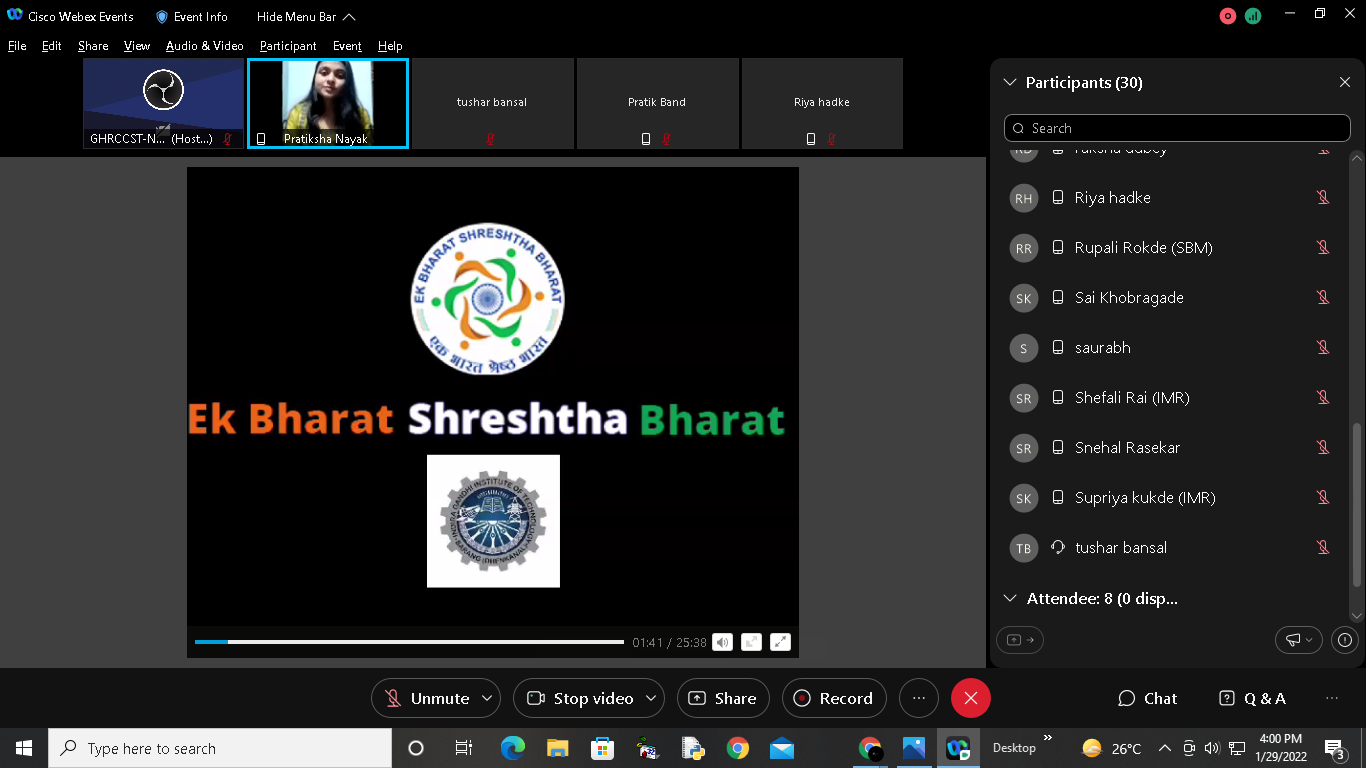Stop your video
The width and height of the screenshot is (1366, 768).
point(580,698)
